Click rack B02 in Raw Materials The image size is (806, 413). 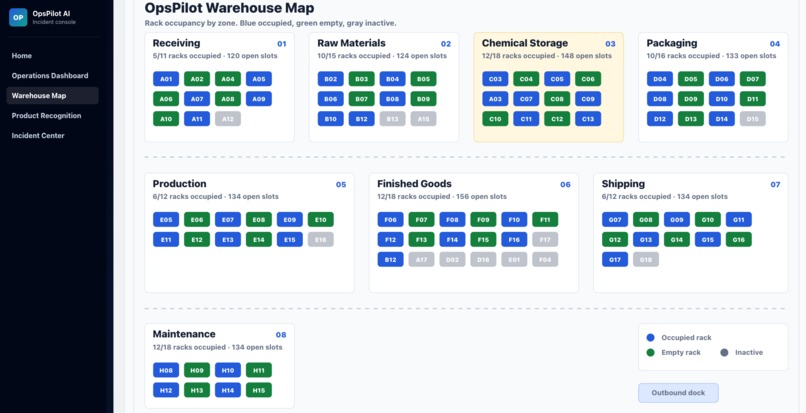tap(331, 79)
